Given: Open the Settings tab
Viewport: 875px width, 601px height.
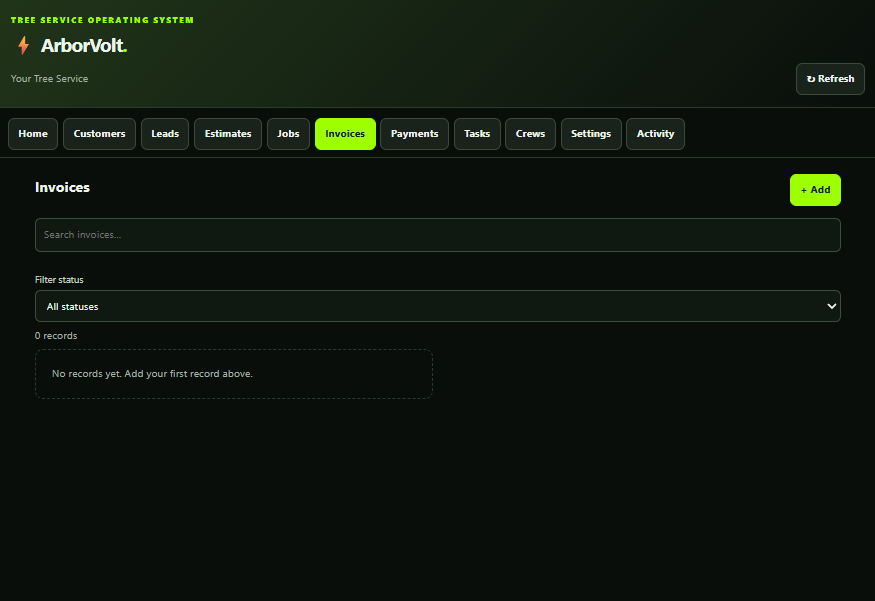Looking at the screenshot, I should 591,134.
